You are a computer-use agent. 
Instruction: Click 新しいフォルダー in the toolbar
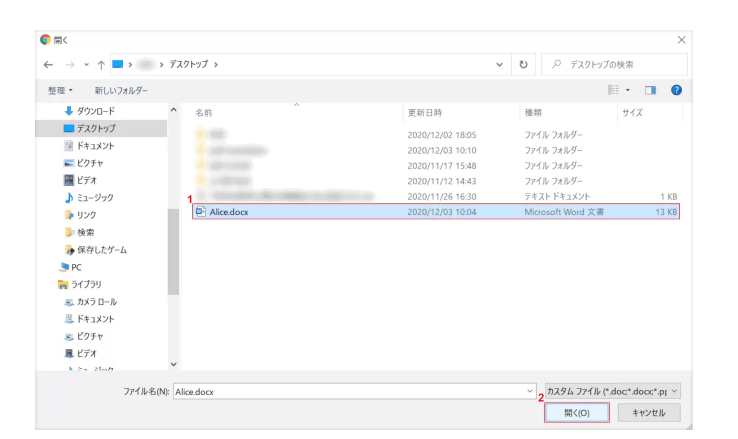pyautogui.click(x=121, y=91)
